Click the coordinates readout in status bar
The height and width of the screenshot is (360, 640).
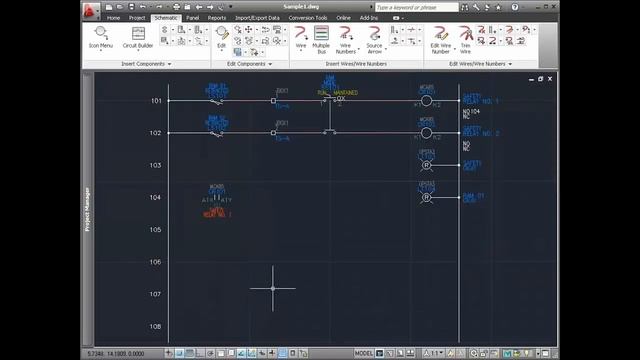click(116, 353)
